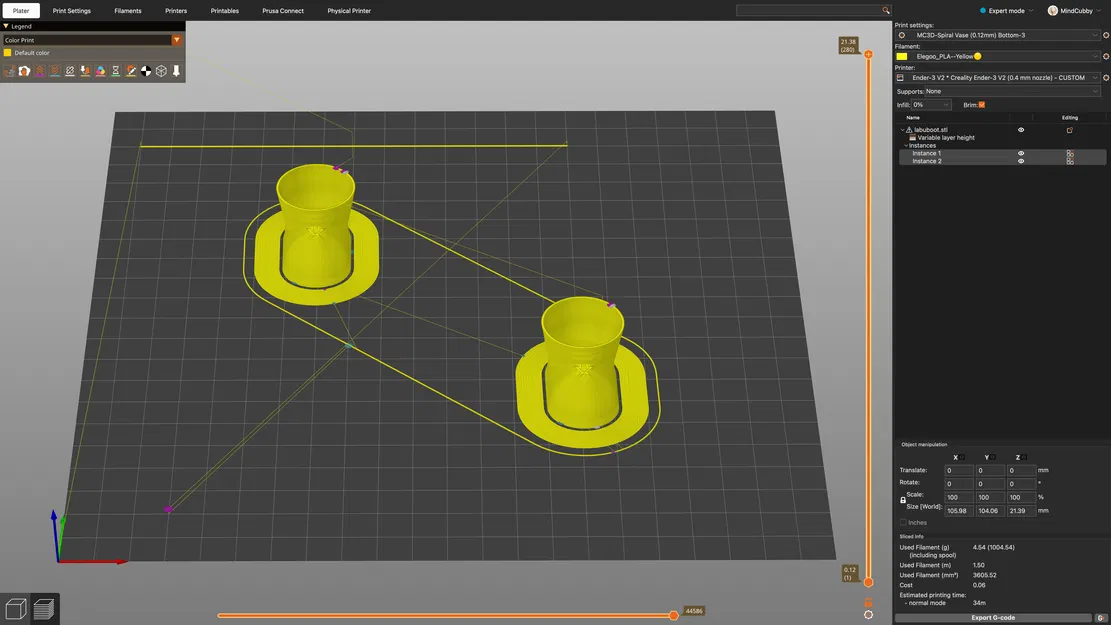The image size is (1111, 625).
Task: Open the labuboot.stl editing icon
Action: coord(1070,130)
